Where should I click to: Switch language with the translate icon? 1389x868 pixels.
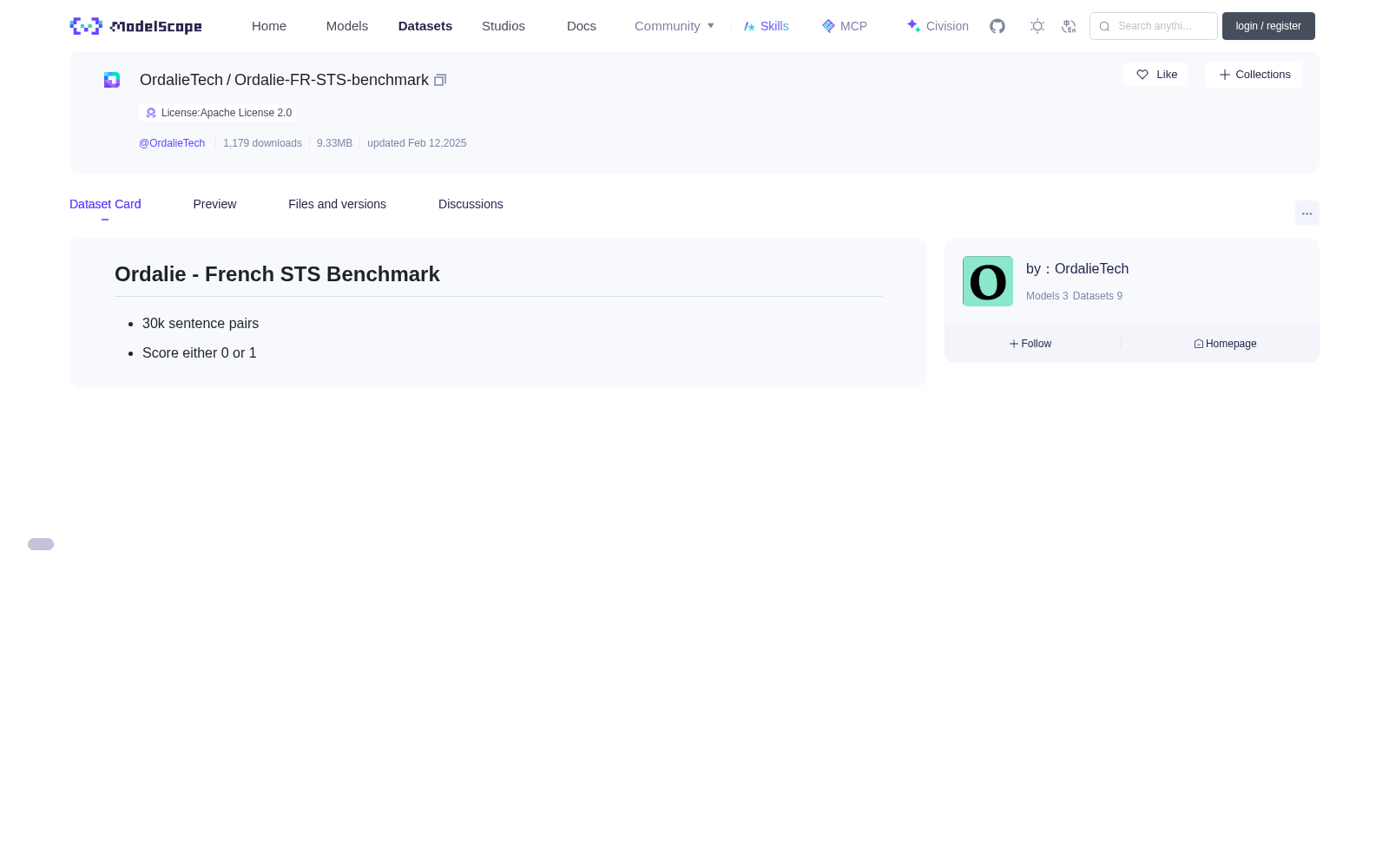1069,26
